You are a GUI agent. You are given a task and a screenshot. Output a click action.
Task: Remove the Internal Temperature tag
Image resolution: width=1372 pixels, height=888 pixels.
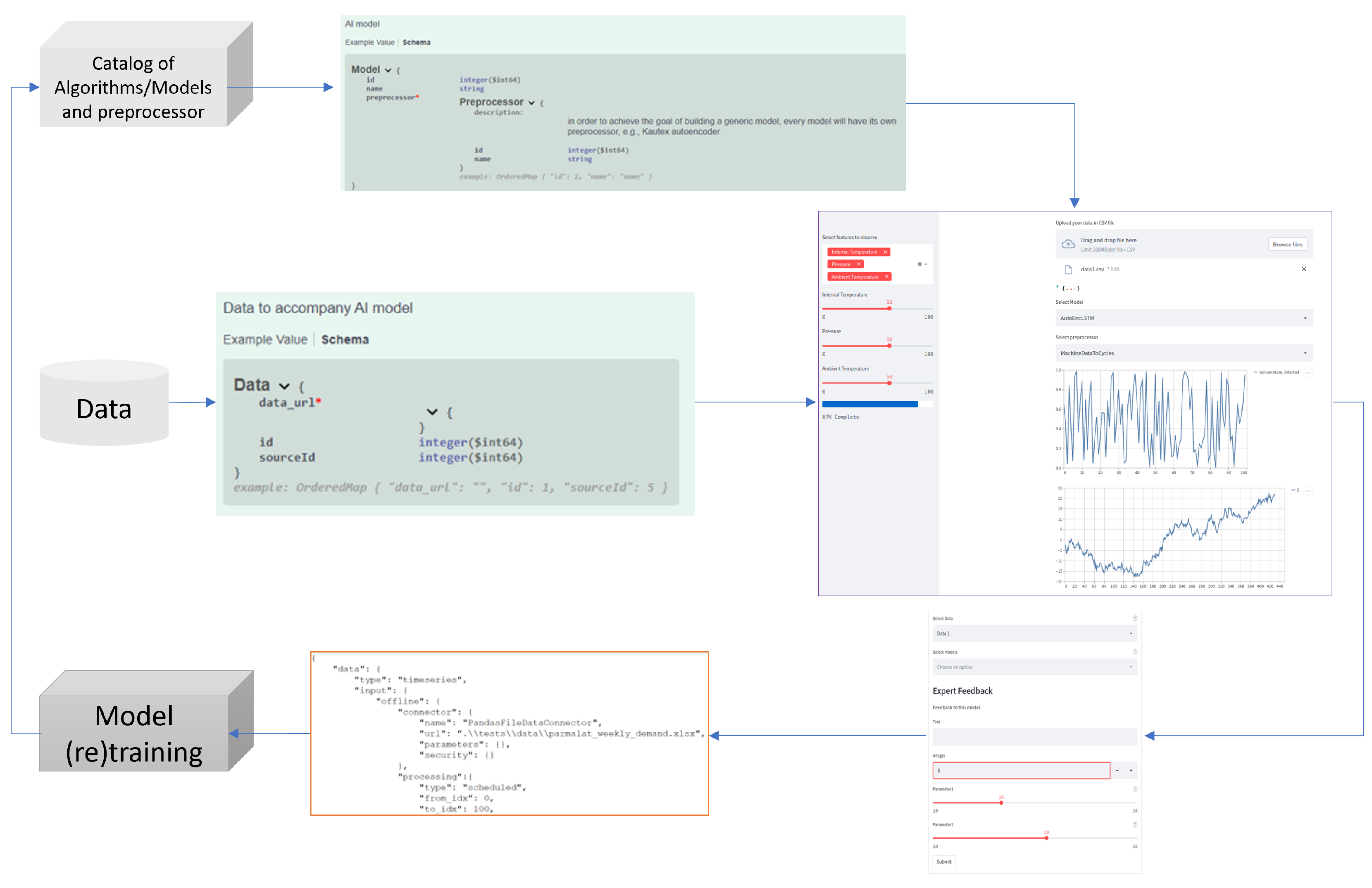(885, 252)
